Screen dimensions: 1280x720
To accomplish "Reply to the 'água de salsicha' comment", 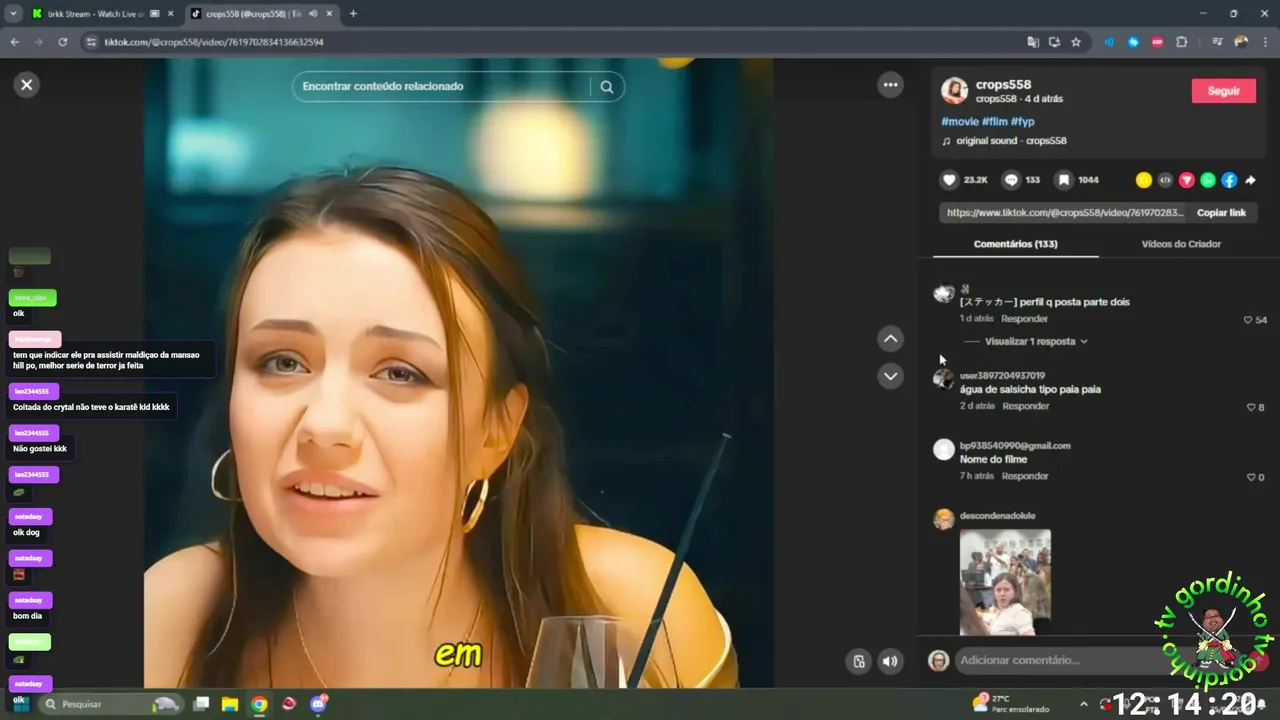I will pos(1026,407).
